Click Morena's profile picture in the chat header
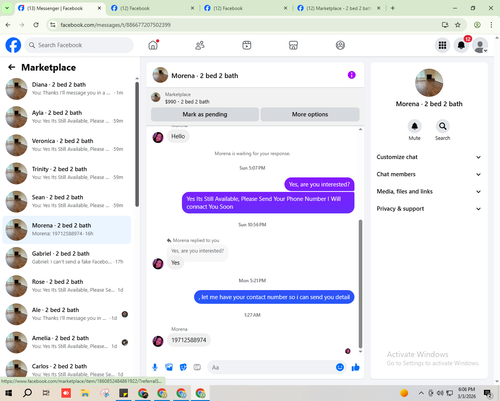Screen dimensions: 500x401 pos(160,75)
